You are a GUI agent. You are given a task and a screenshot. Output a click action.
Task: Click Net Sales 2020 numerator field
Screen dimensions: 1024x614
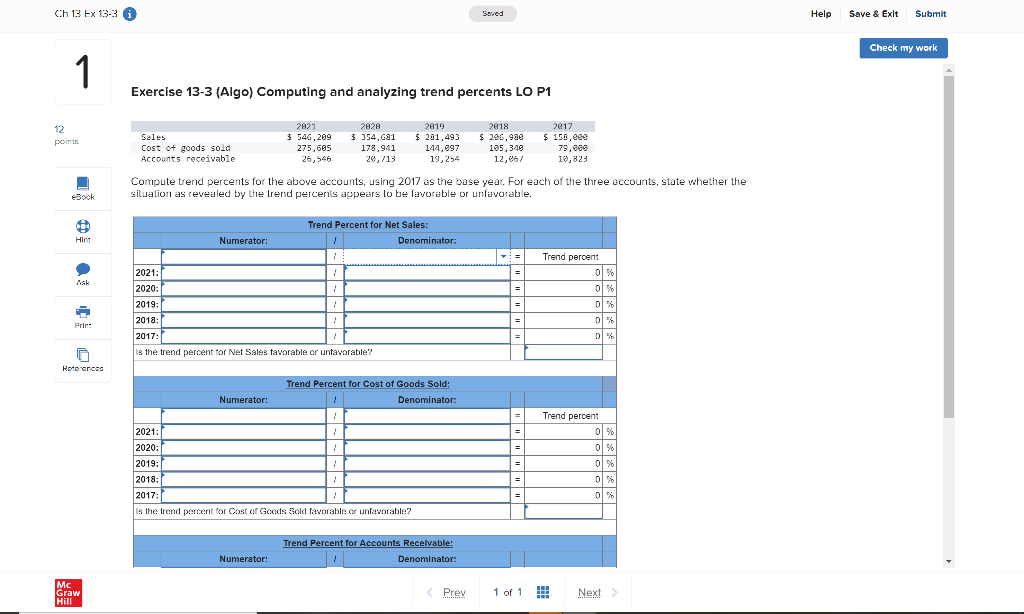[244, 289]
